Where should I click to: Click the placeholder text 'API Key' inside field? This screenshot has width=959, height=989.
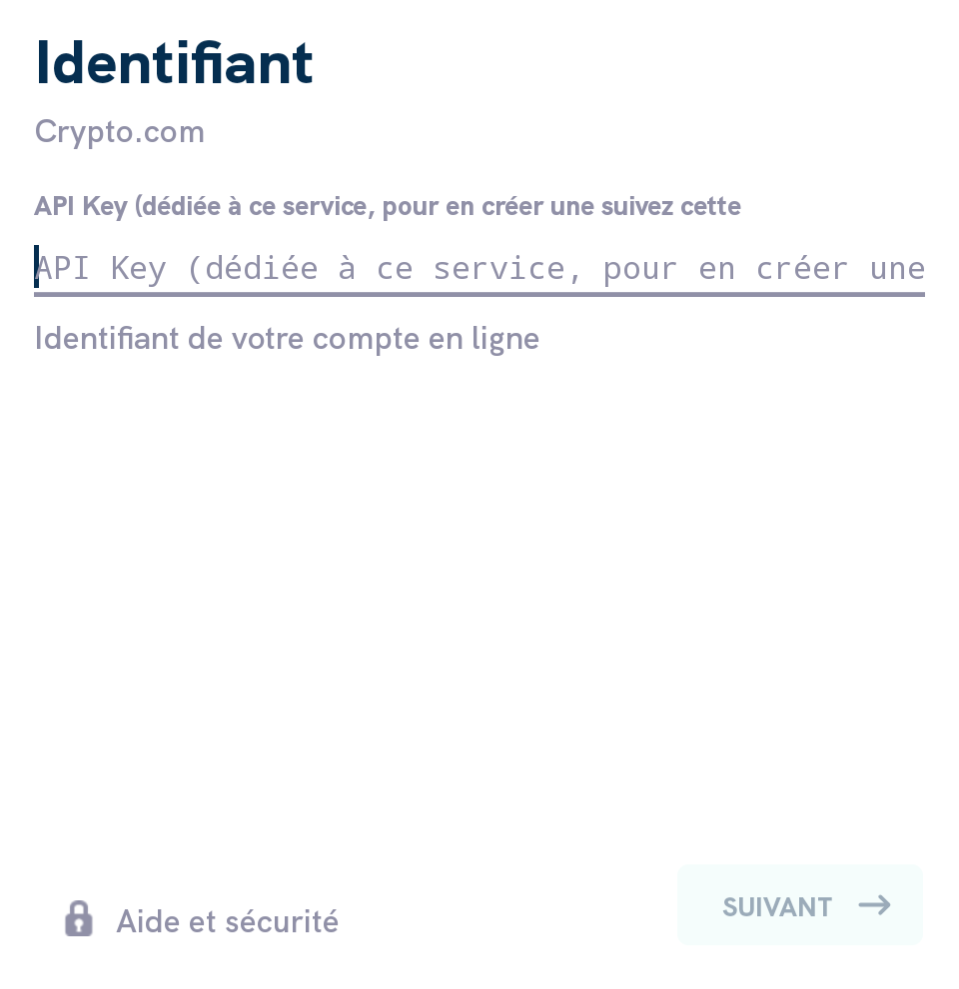click(x=101, y=269)
